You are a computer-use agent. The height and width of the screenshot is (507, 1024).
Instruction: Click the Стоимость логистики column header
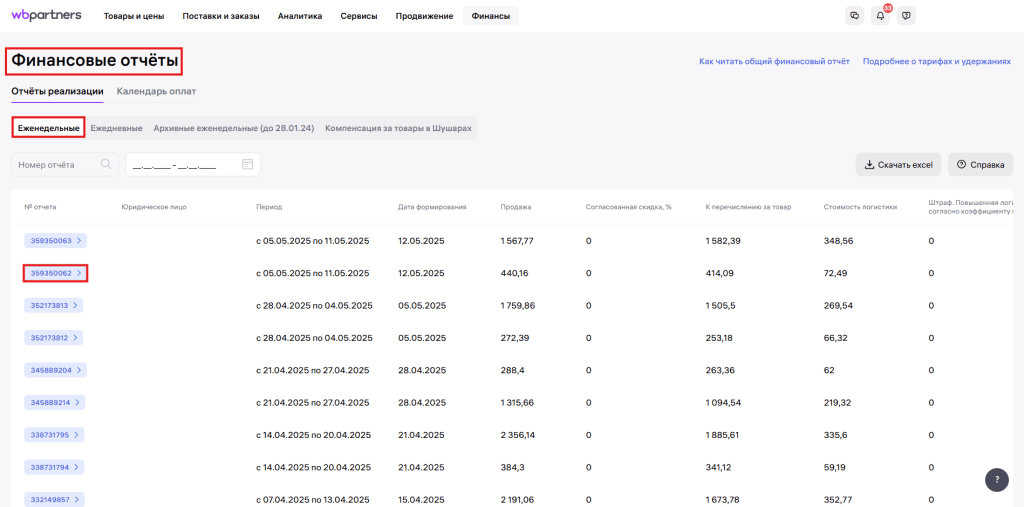point(861,207)
